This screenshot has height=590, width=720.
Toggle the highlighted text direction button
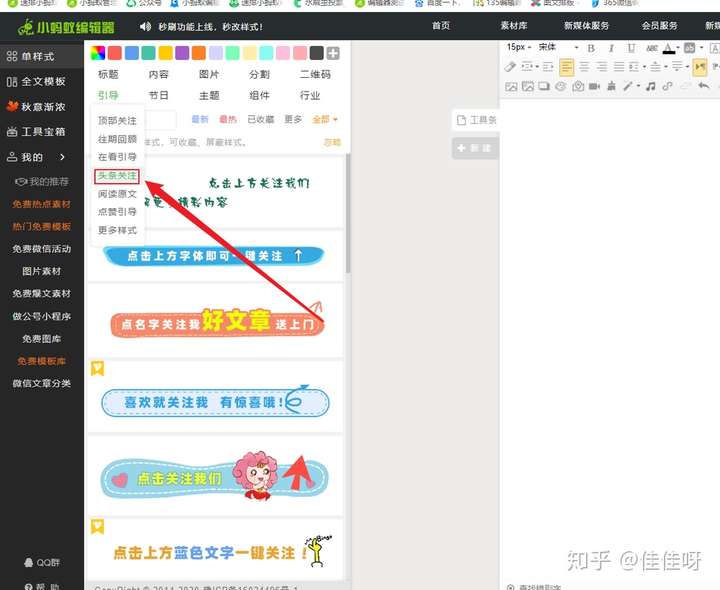coord(700,67)
